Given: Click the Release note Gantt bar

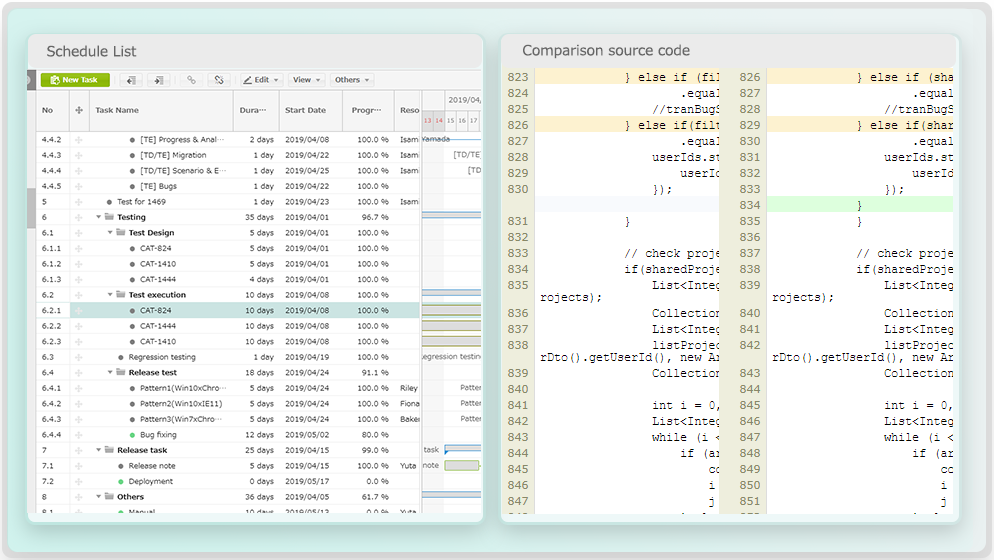Looking at the screenshot, I should (462, 466).
